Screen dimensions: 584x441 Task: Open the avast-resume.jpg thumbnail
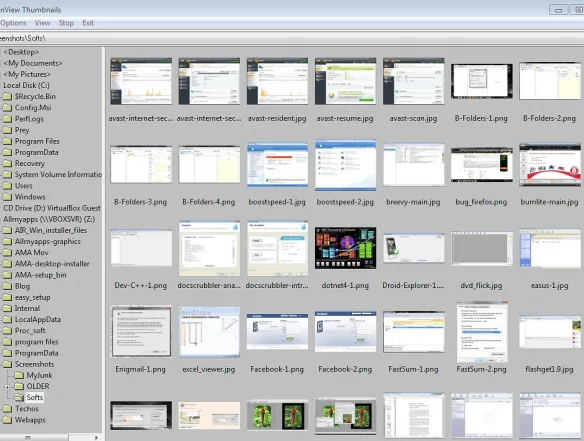pos(345,82)
